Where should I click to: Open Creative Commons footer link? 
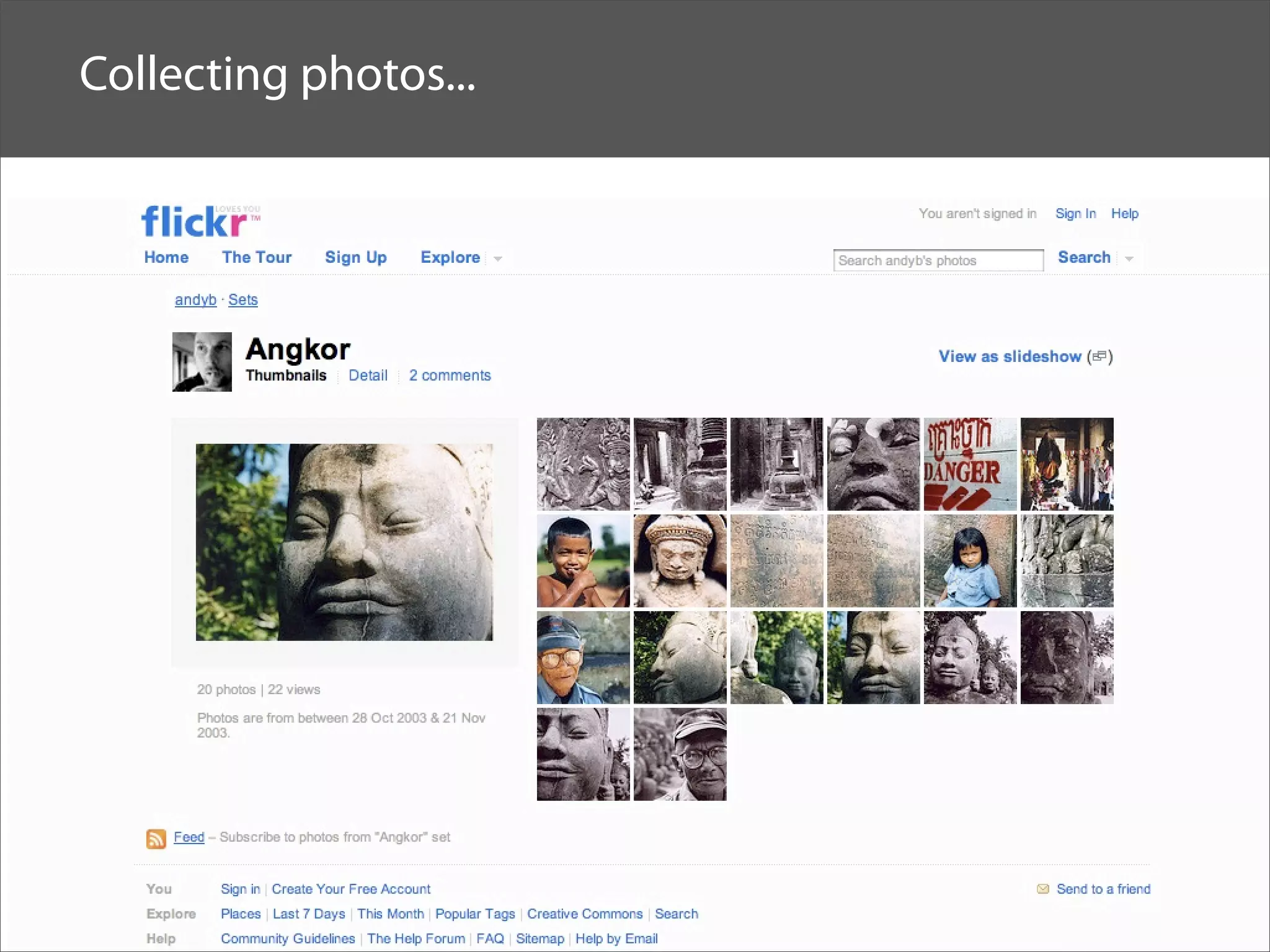(585, 914)
